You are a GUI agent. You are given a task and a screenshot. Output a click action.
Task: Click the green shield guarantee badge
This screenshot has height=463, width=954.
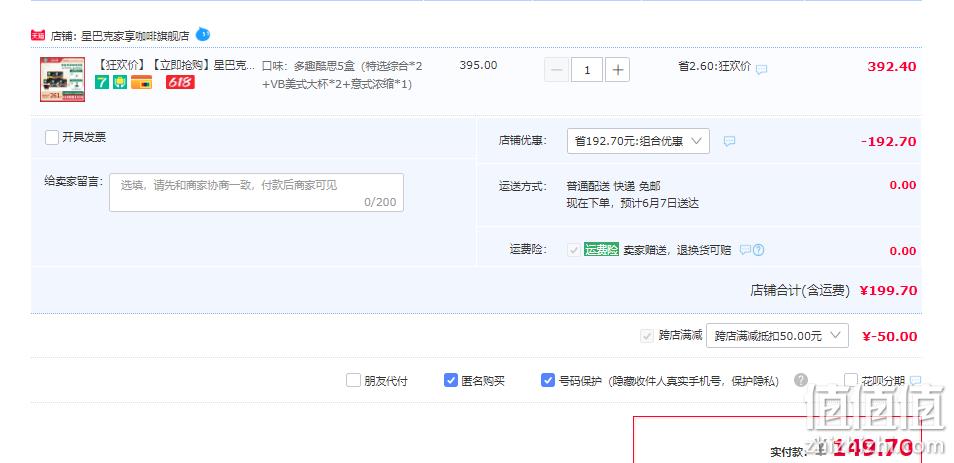120,82
